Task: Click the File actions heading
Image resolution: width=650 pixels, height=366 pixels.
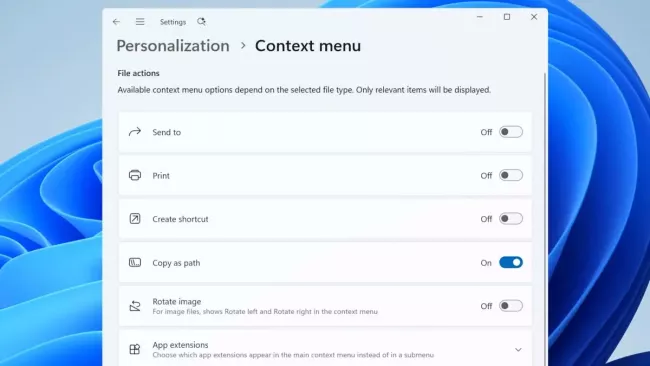Action: (x=138, y=73)
